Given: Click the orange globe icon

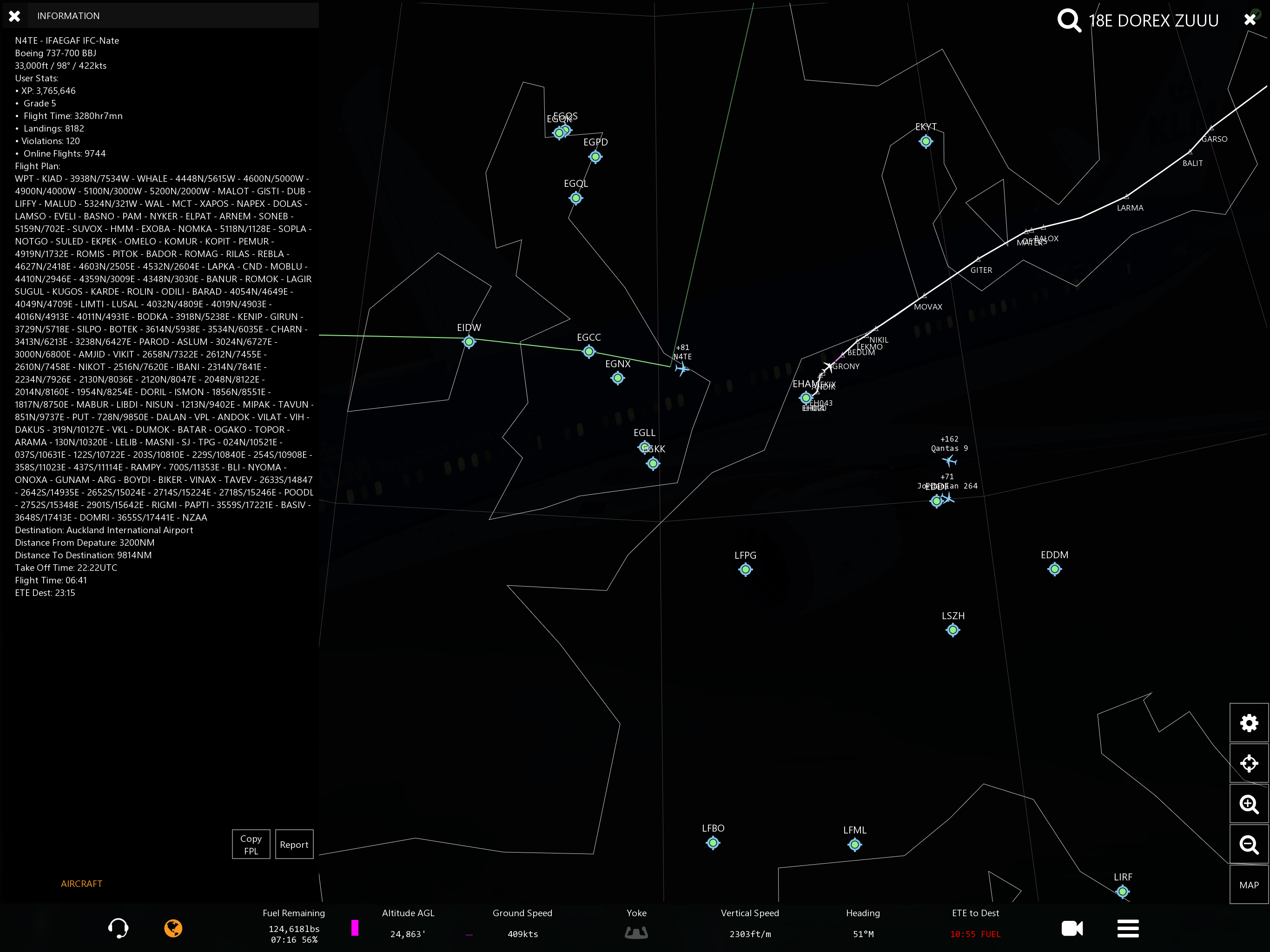Looking at the screenshot, I should coord(173,928).
